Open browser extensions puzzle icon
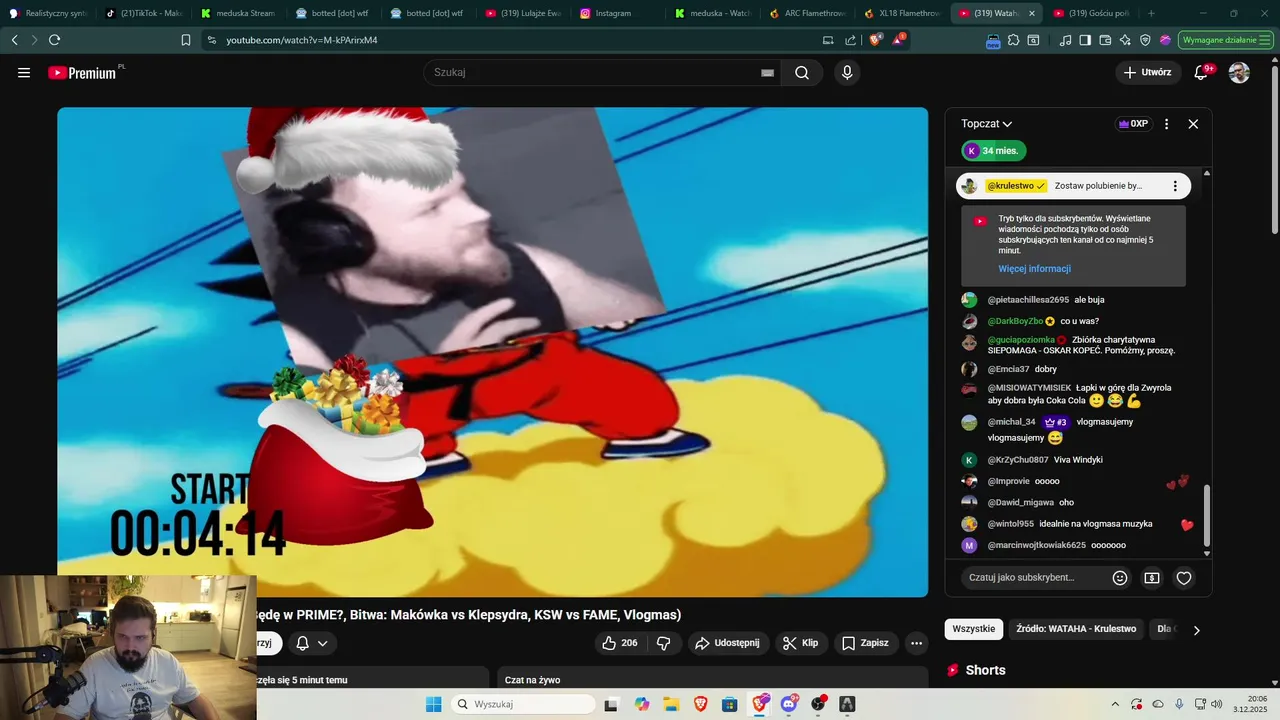The height and width of the screenshot is (720, 1280). pyautogui.click(x=1013, y=40)
